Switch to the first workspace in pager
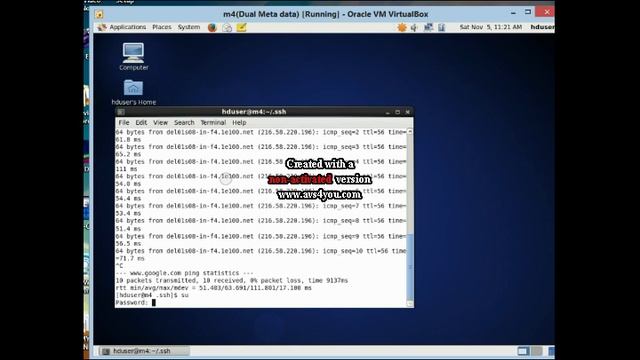 (523, 351)
